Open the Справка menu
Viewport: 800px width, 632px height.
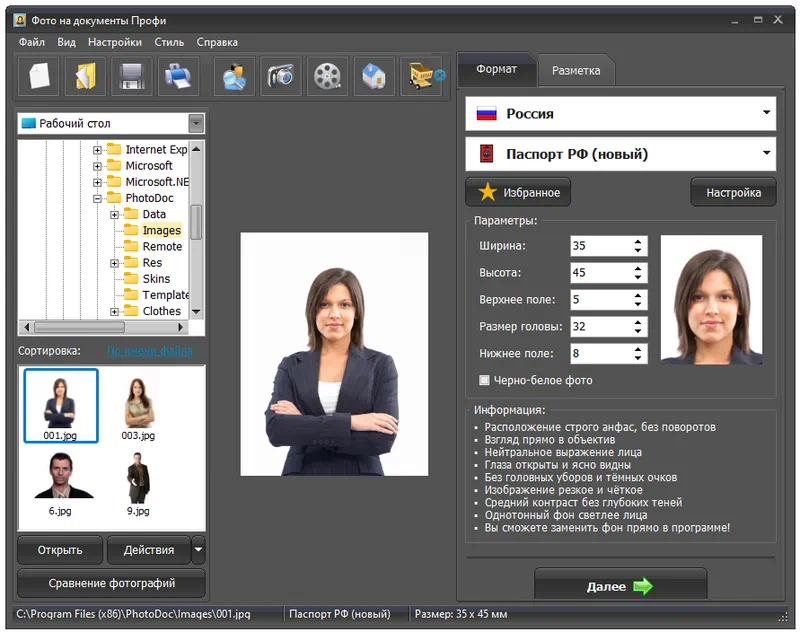[x=217, y=42]
